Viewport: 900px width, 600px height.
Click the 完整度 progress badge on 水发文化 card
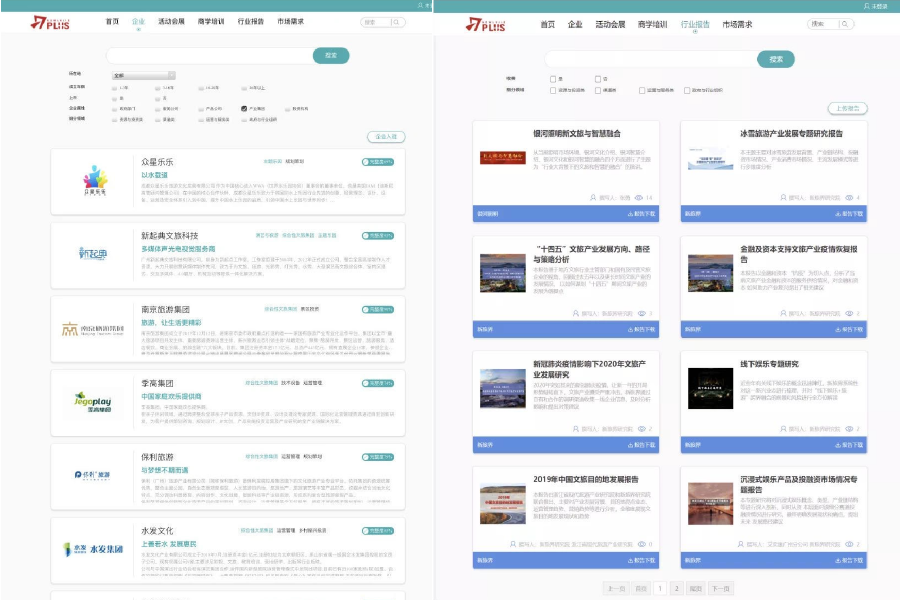point(378,531)
